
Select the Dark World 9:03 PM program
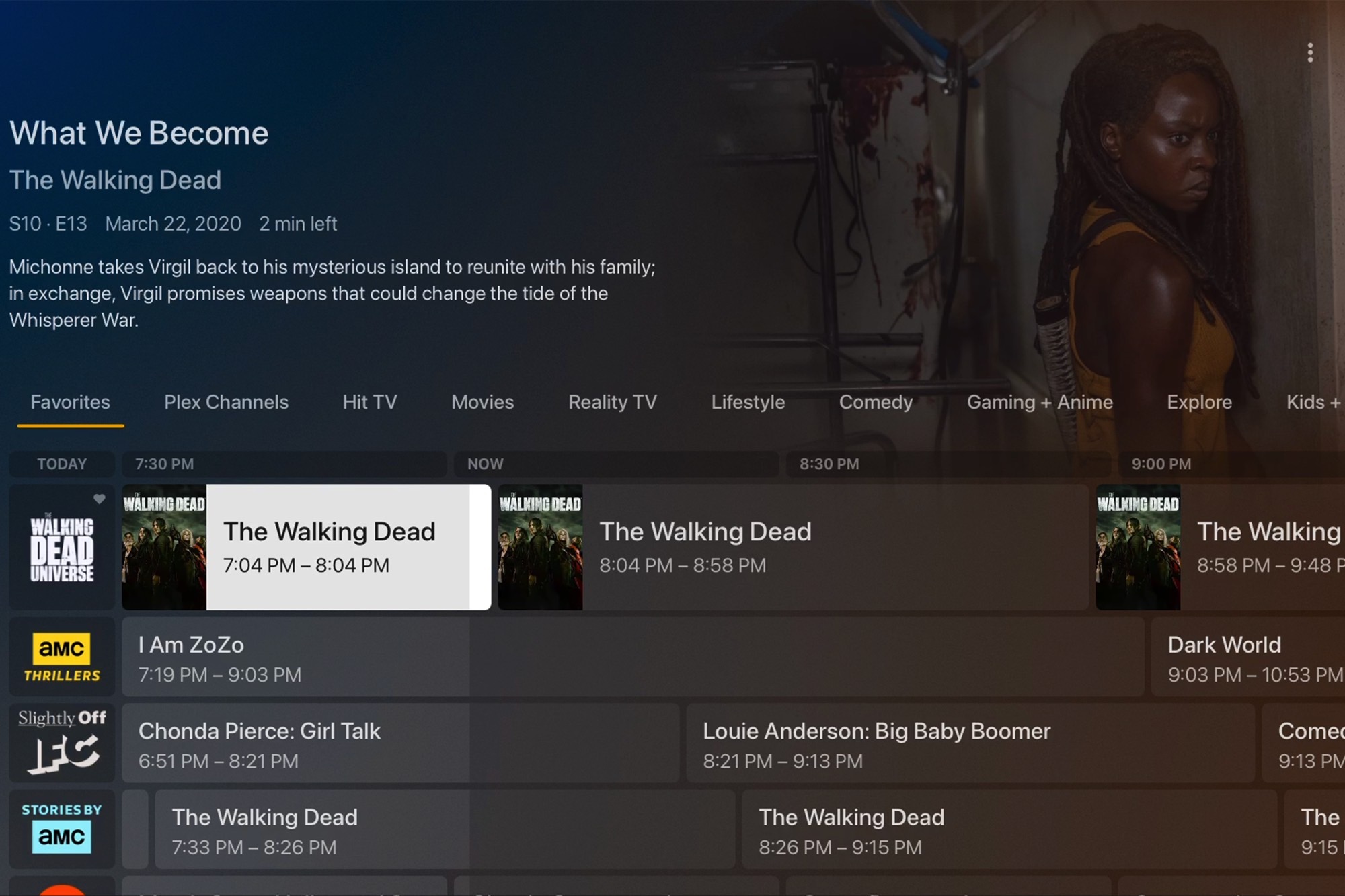[1248, 657]
